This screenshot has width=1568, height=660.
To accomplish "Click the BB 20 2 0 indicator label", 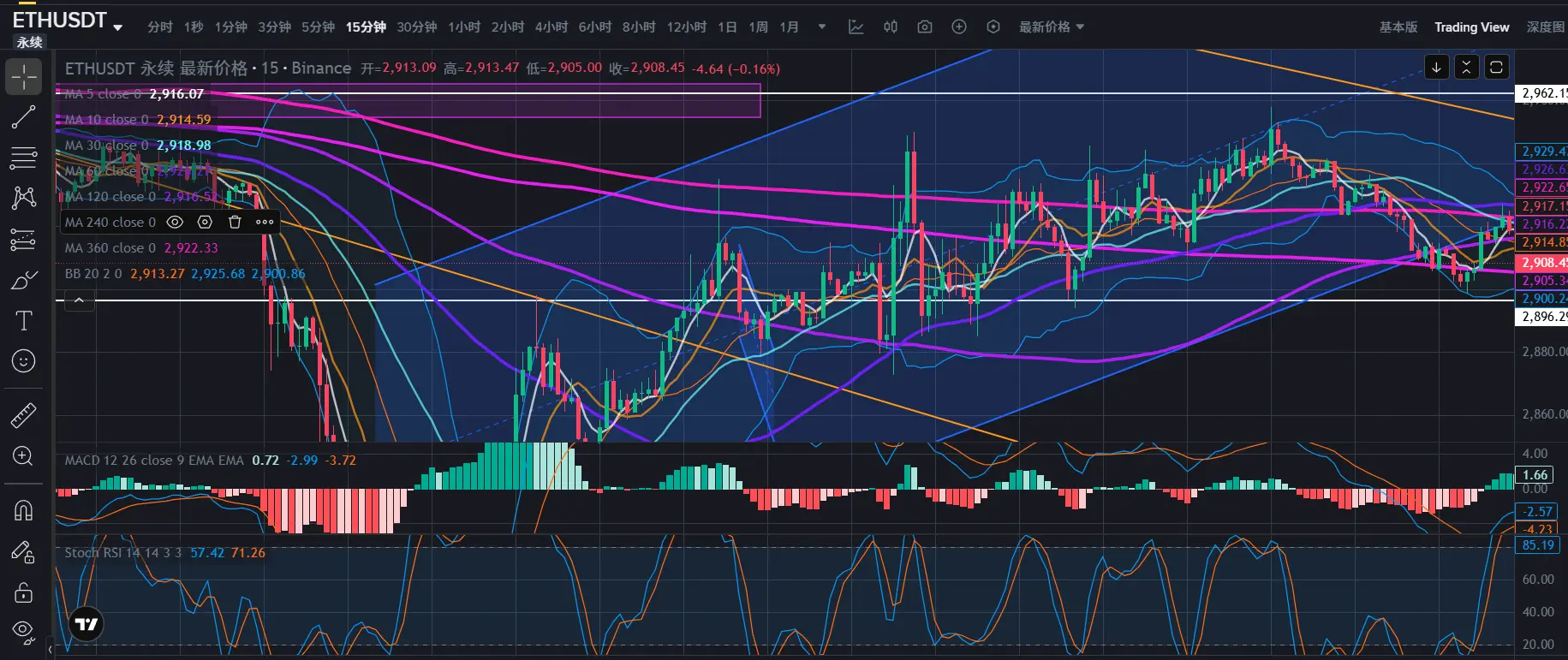I will (93, 274).
